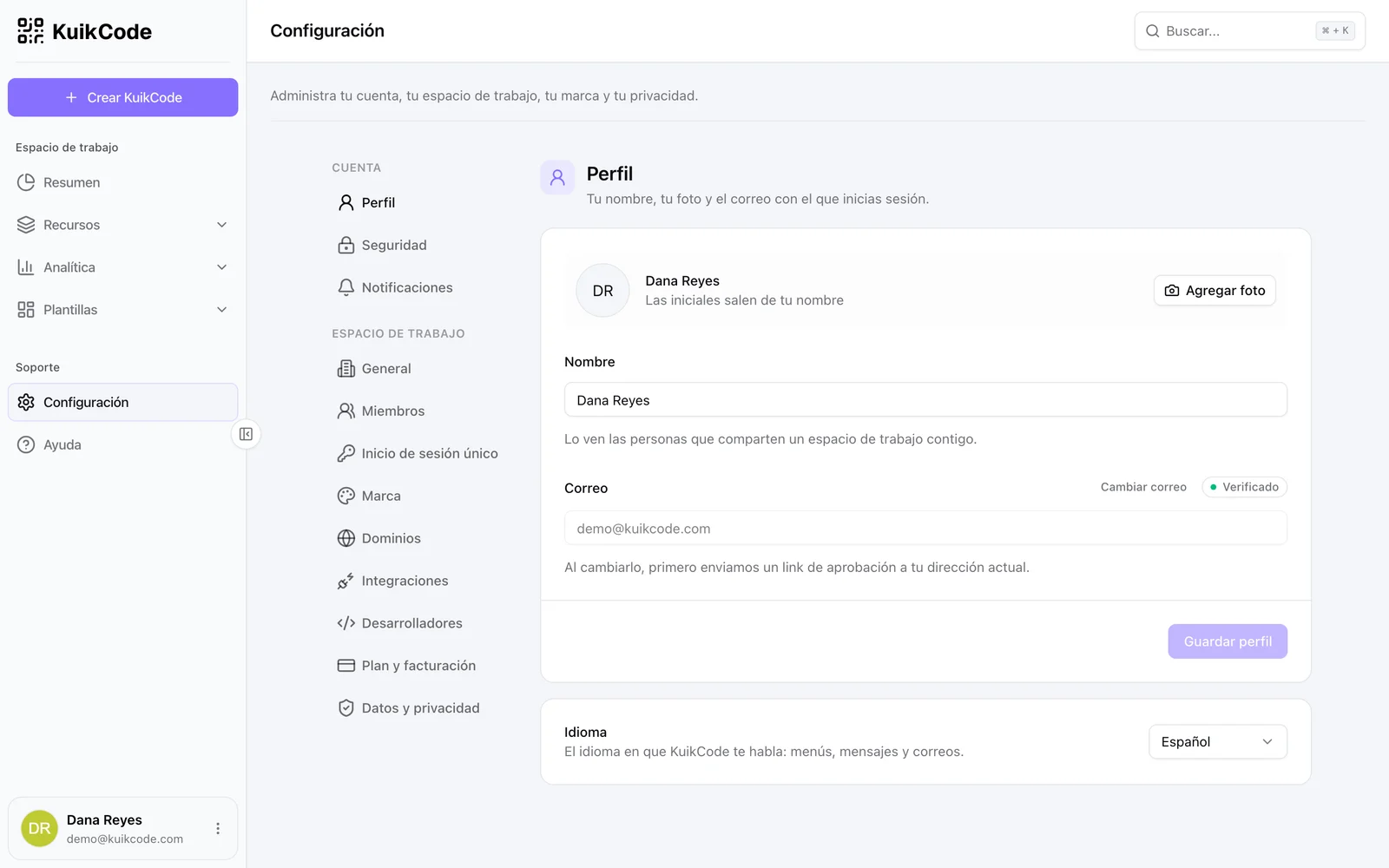Click the Ayuda question mark icon

pos(26,444)
